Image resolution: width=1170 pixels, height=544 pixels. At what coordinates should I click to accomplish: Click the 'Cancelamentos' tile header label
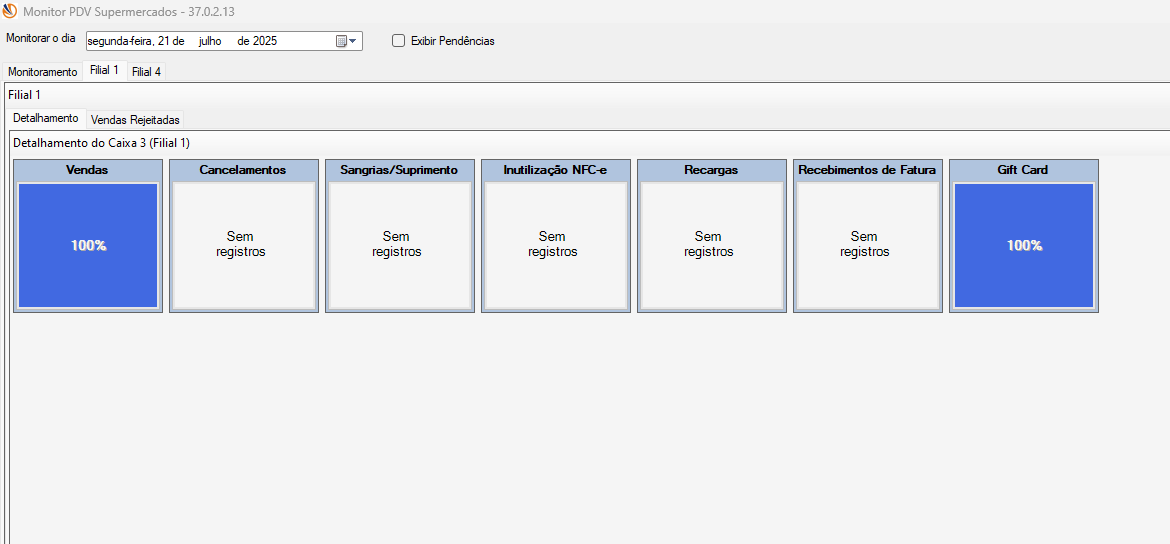243,170
